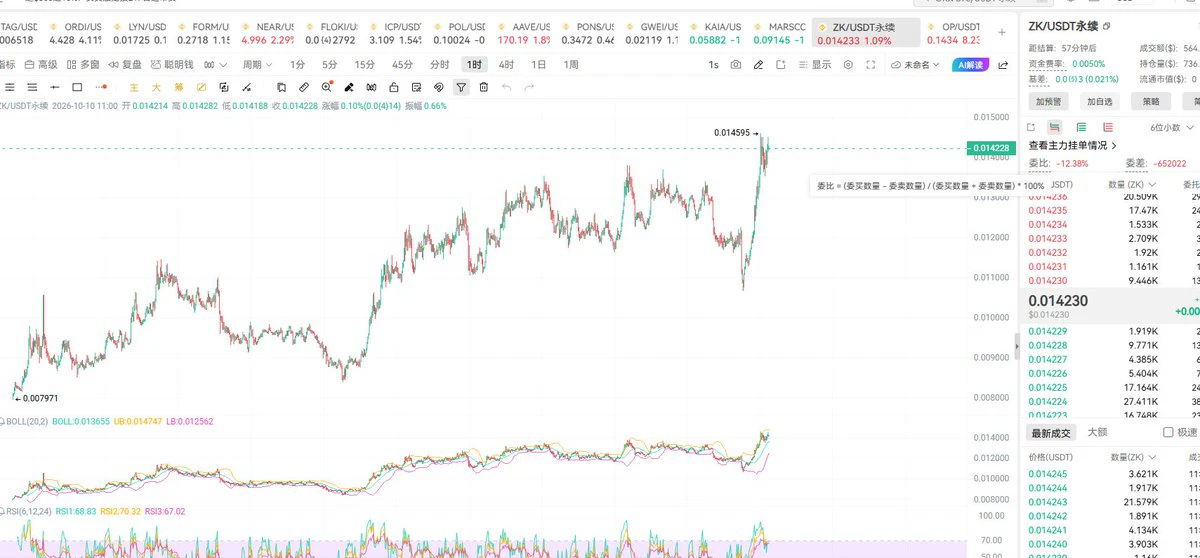Select the 4时 timeframe
Screen dimensions: 1200x558
click(506, 65)
